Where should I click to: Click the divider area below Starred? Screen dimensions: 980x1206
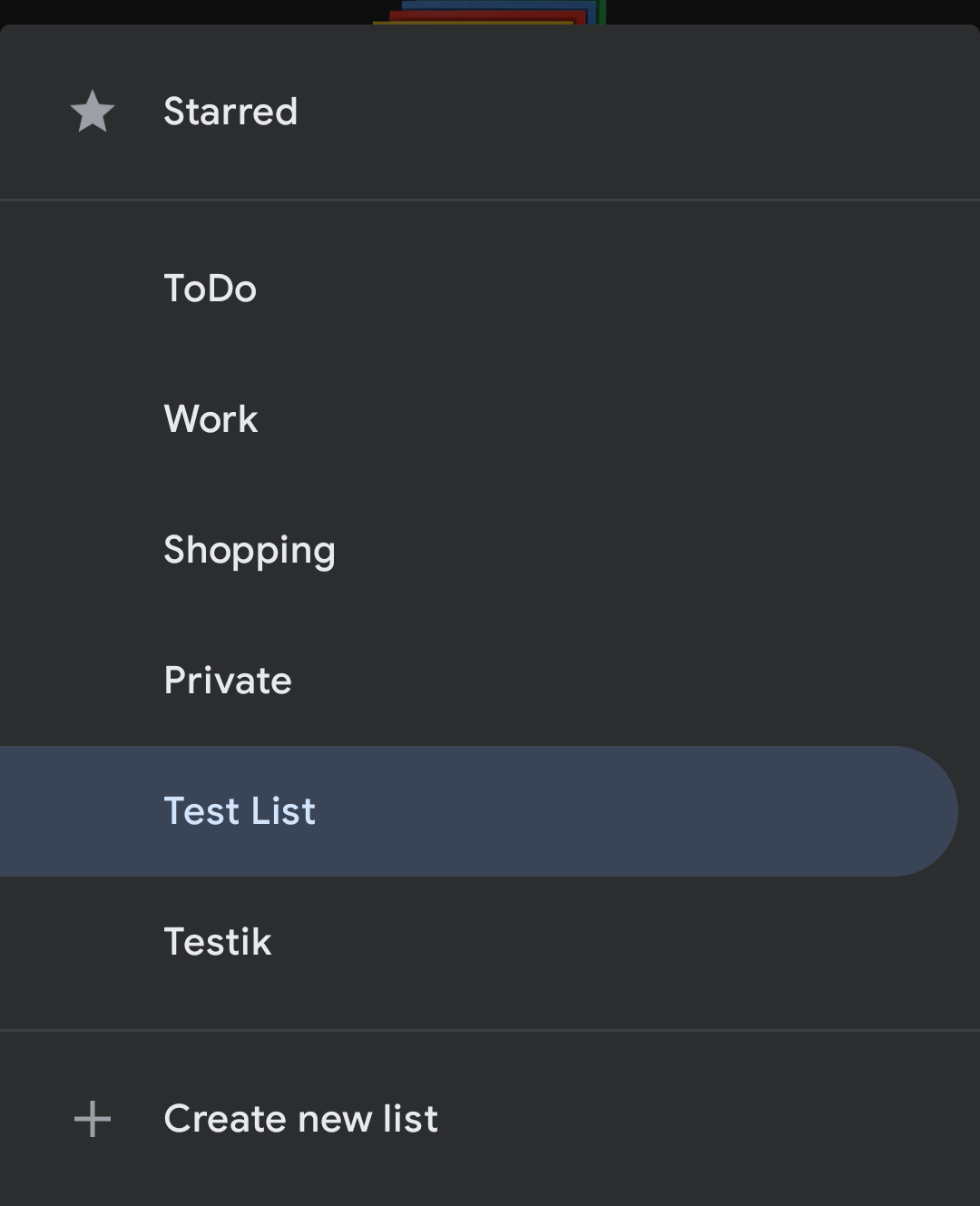pyautogui.click(x=490, y=195)
